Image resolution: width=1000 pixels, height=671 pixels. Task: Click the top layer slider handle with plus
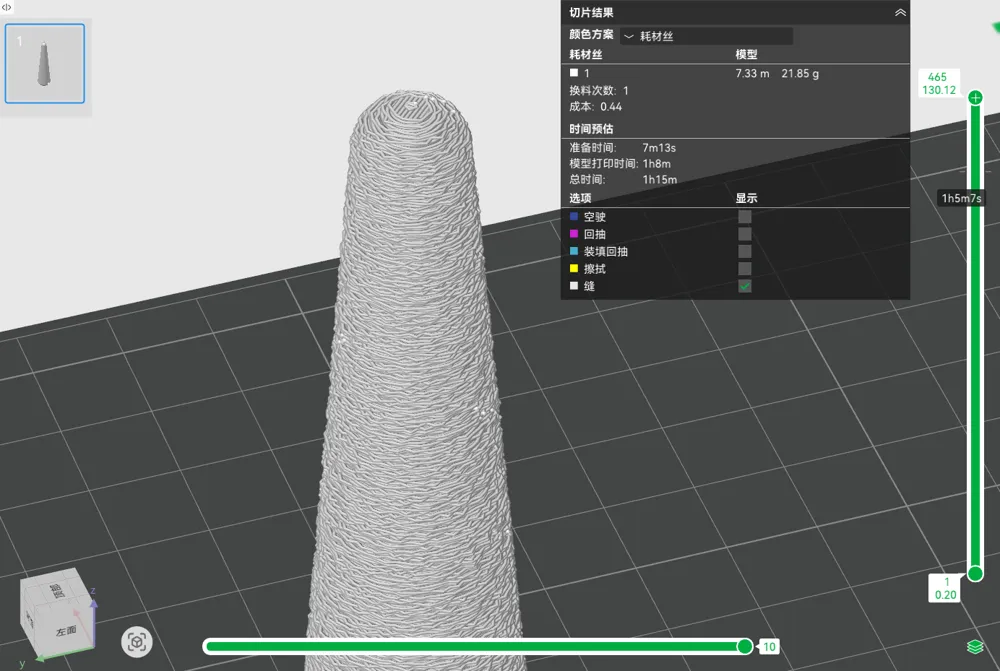point(975,98)
